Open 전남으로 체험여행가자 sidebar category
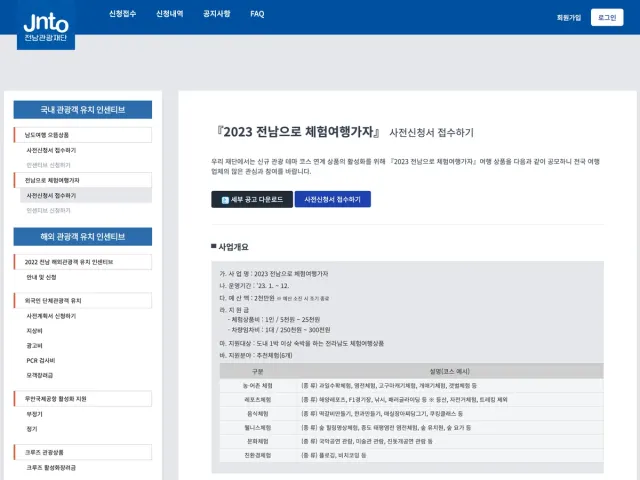Image resolution: width=640 pixels, height=480 pixels. [83, 180]
